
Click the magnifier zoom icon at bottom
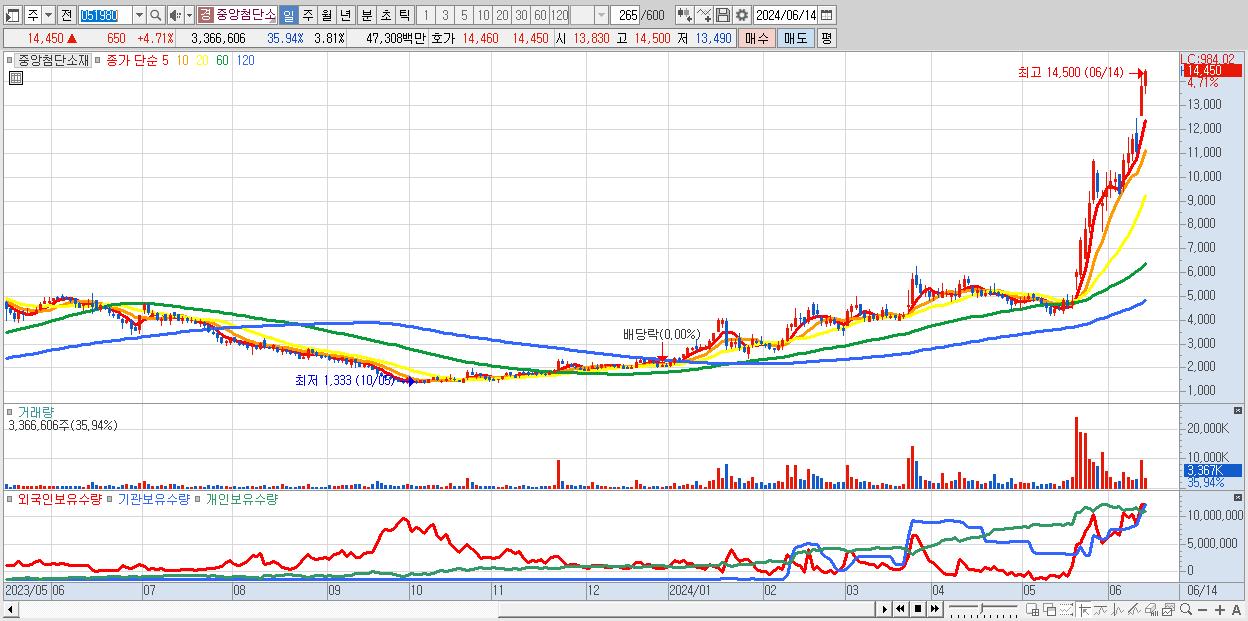click(1185, 609)
